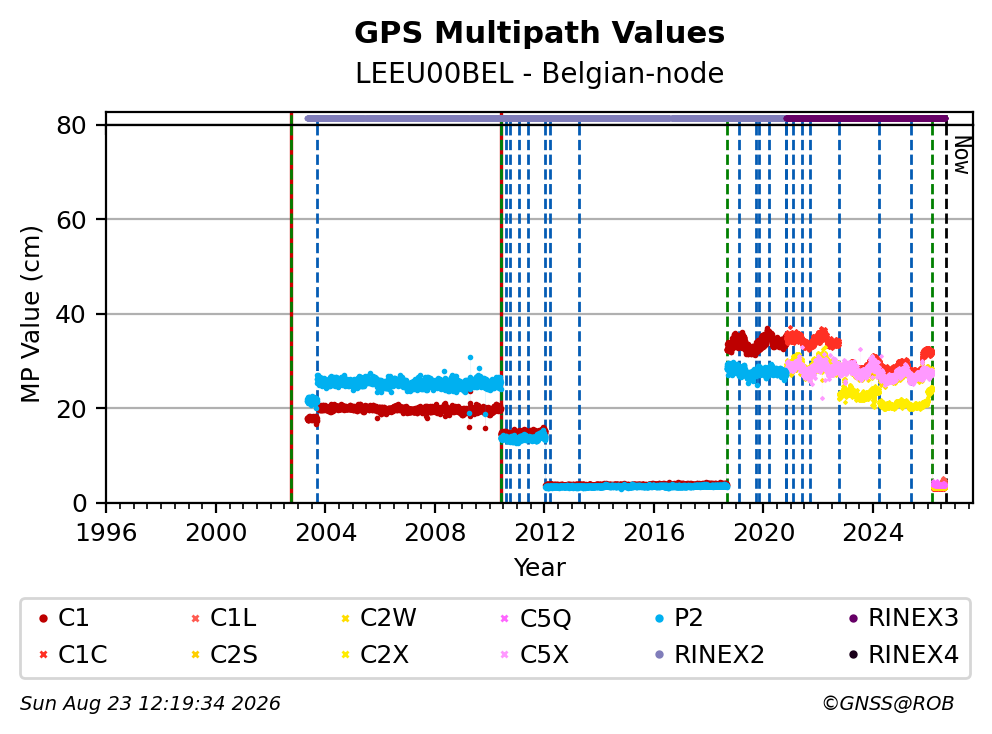Select the C5X legend entry
The image size is (992, 734).
click(535, 654)
